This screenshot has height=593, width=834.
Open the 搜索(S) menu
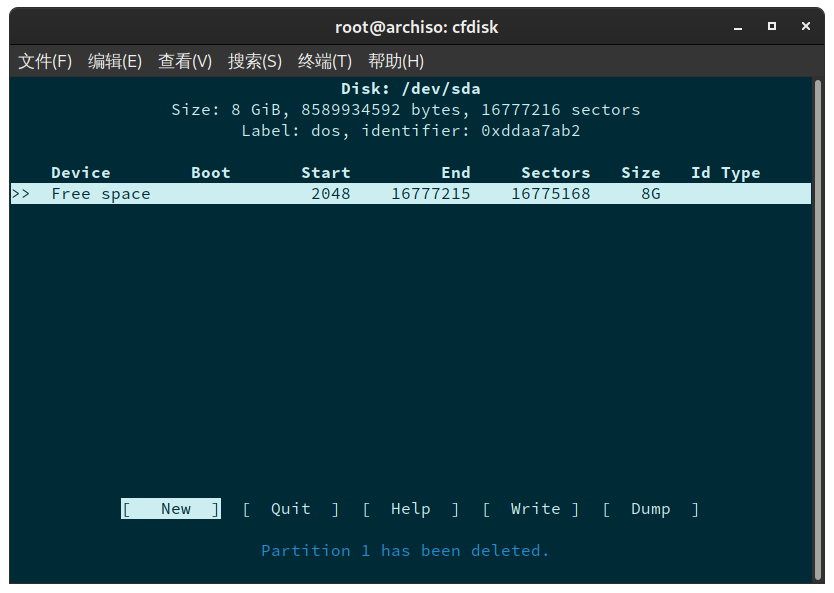point(254,61)
